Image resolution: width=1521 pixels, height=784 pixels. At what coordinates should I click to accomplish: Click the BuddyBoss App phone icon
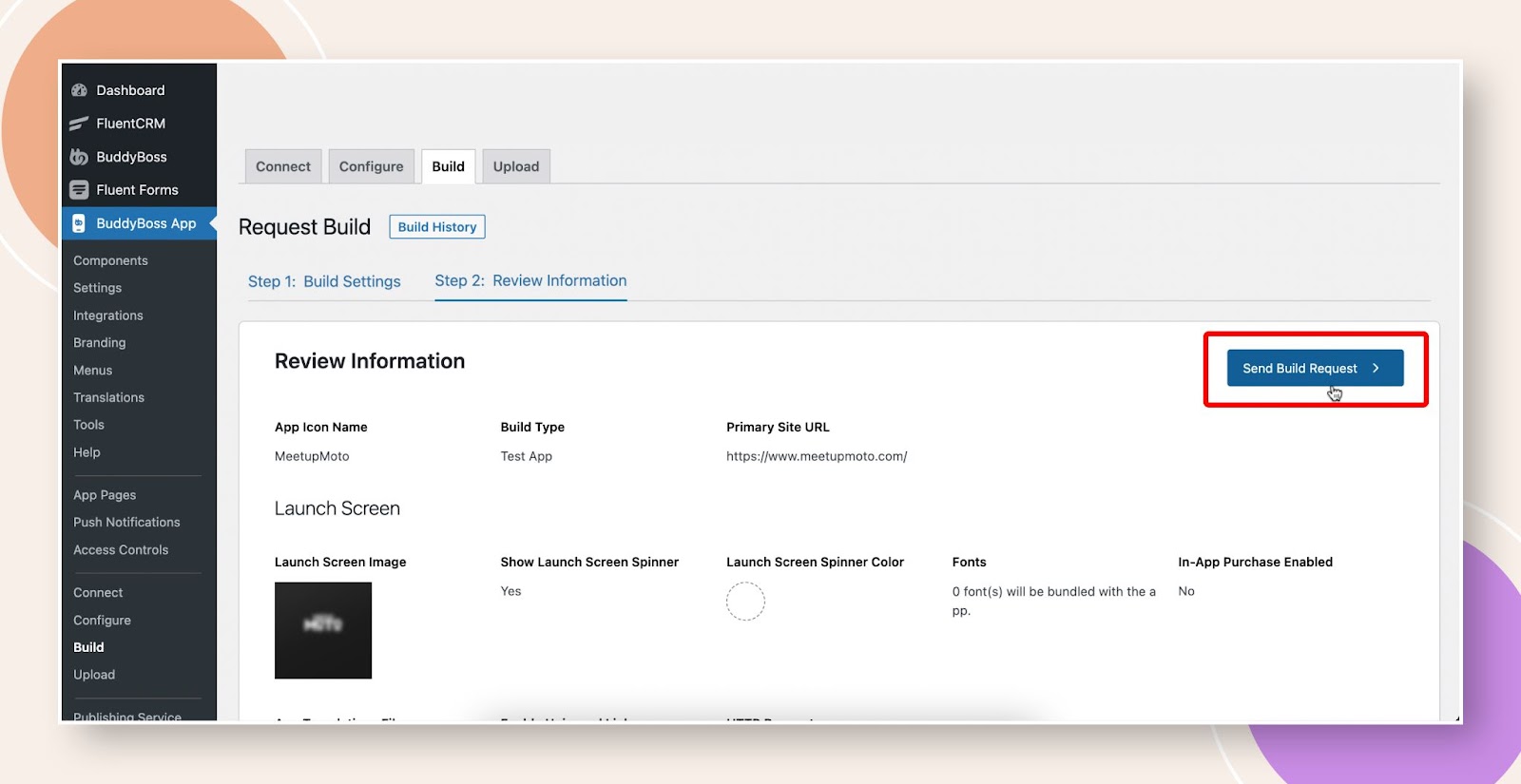tap(80, 223)
